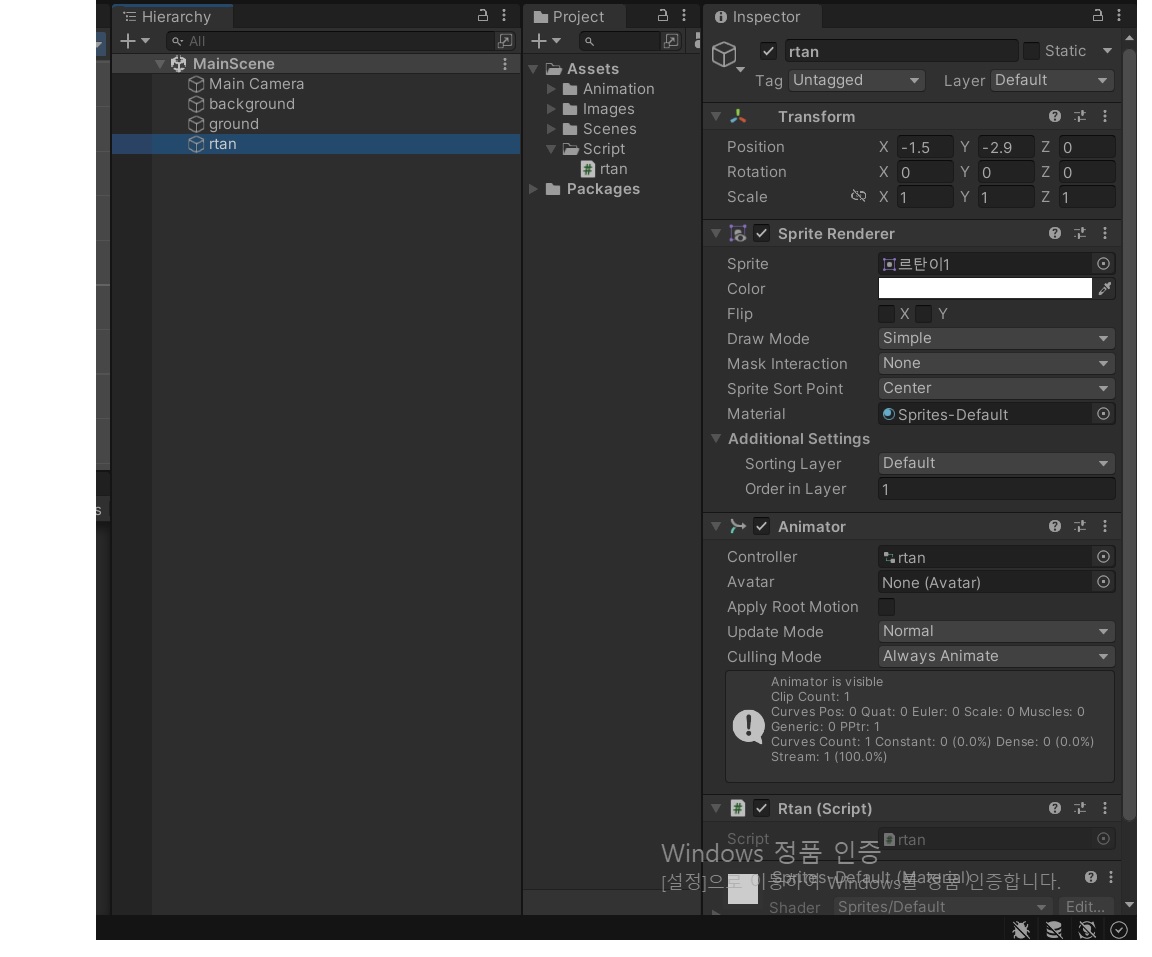Open the Hierarchy panel kebab menu
This screenshot has height=957, width=1152.
point(504,15)
